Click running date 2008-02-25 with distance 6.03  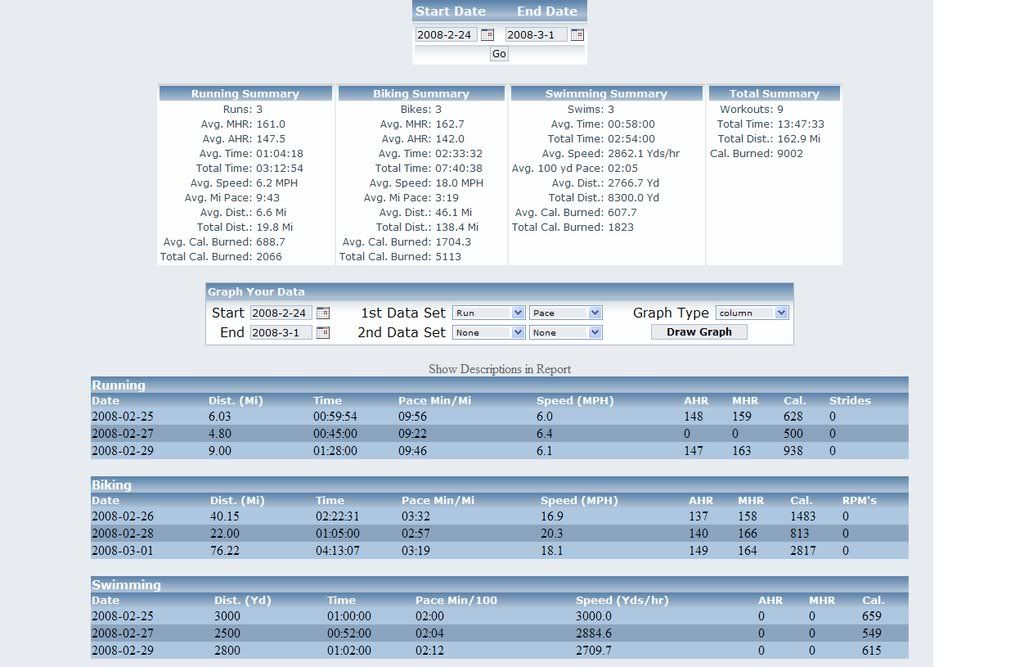point(122,416)
